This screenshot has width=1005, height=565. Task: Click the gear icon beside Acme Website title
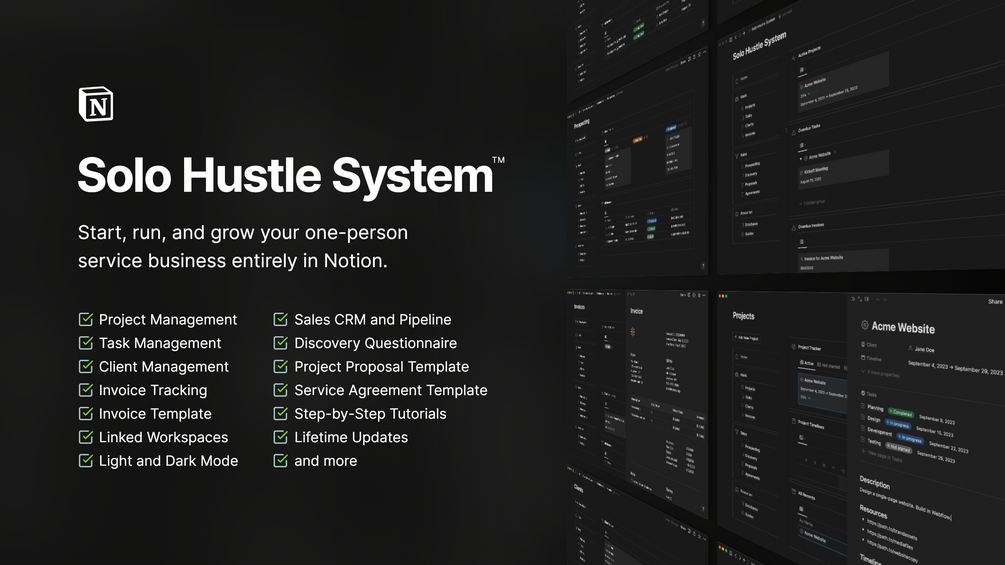pos(865,325)
